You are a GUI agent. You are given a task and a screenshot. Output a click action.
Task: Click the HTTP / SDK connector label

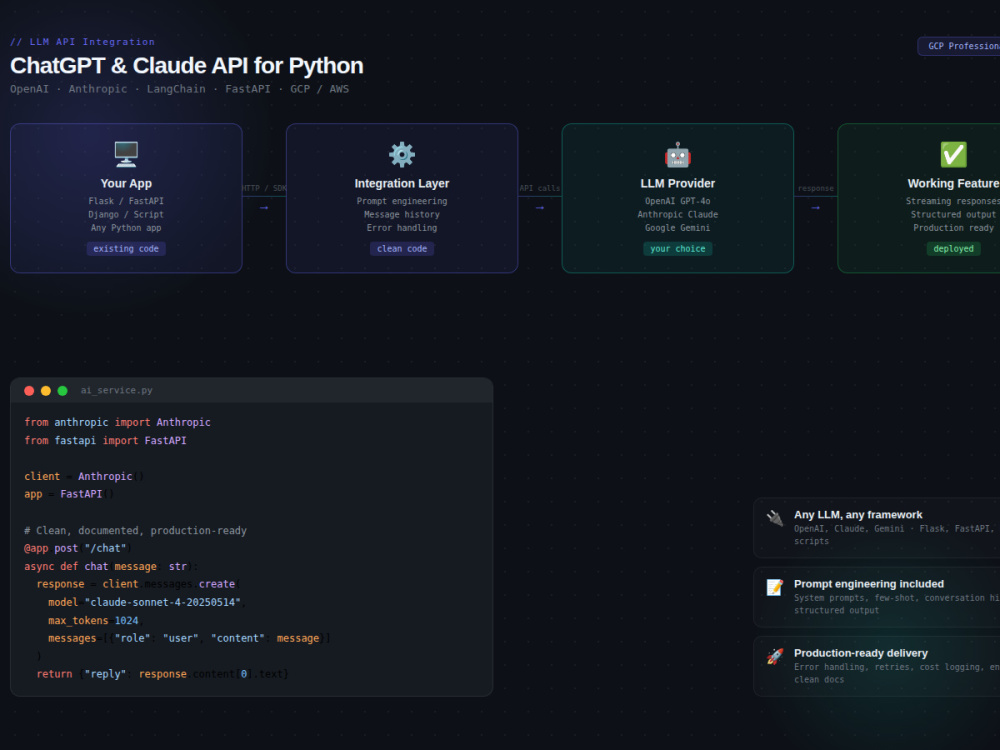point(264,188)
